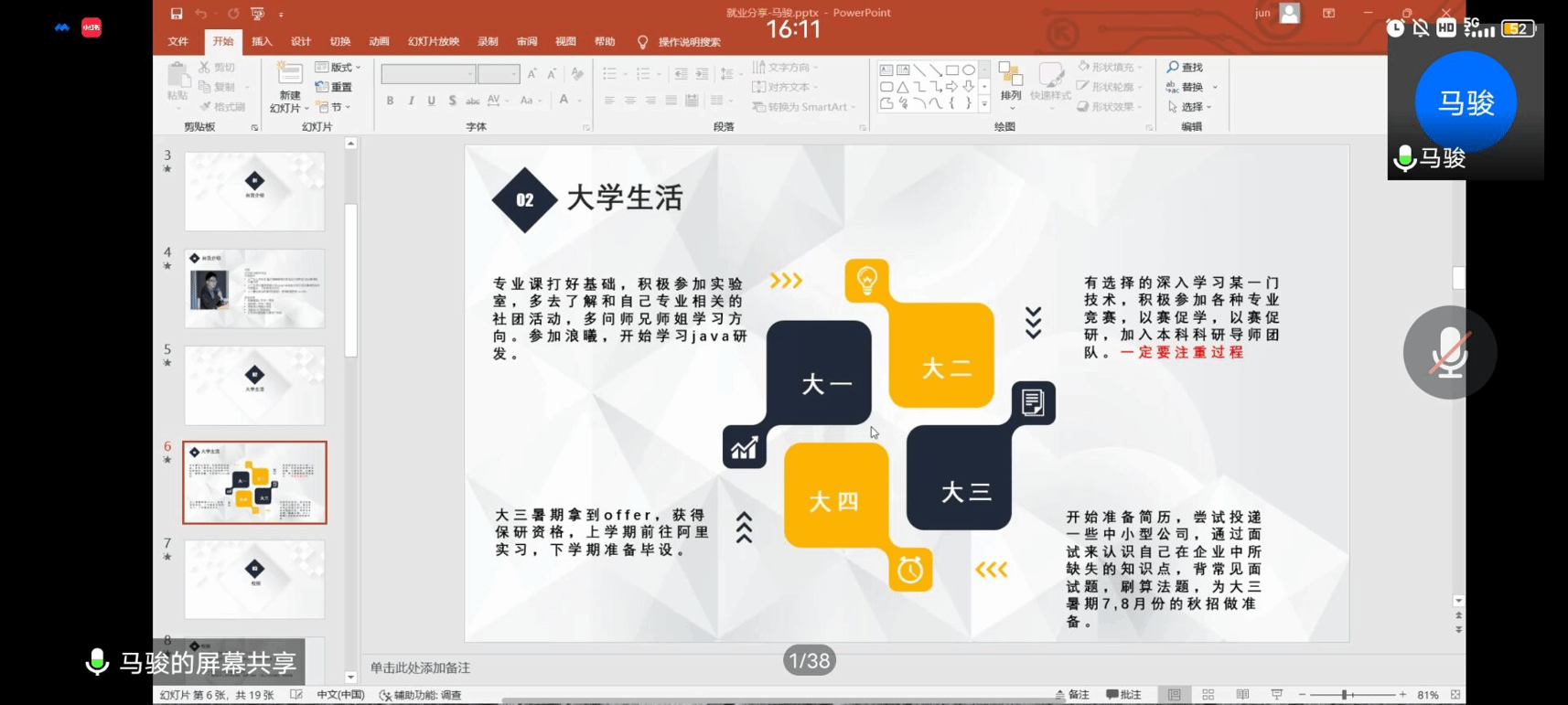Select slide 4 thumbnail with the photo

[254, 289]
